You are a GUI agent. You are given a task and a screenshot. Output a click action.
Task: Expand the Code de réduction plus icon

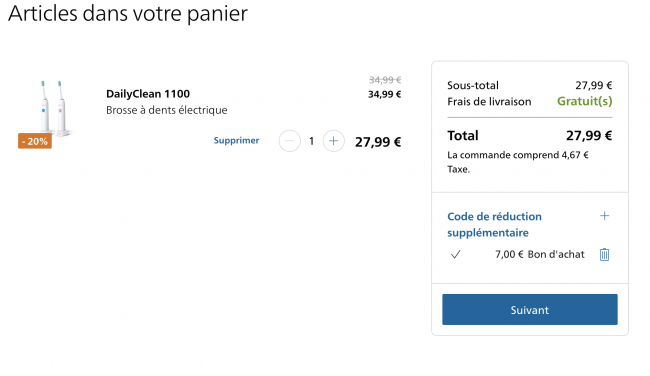(x=604, y=216)
